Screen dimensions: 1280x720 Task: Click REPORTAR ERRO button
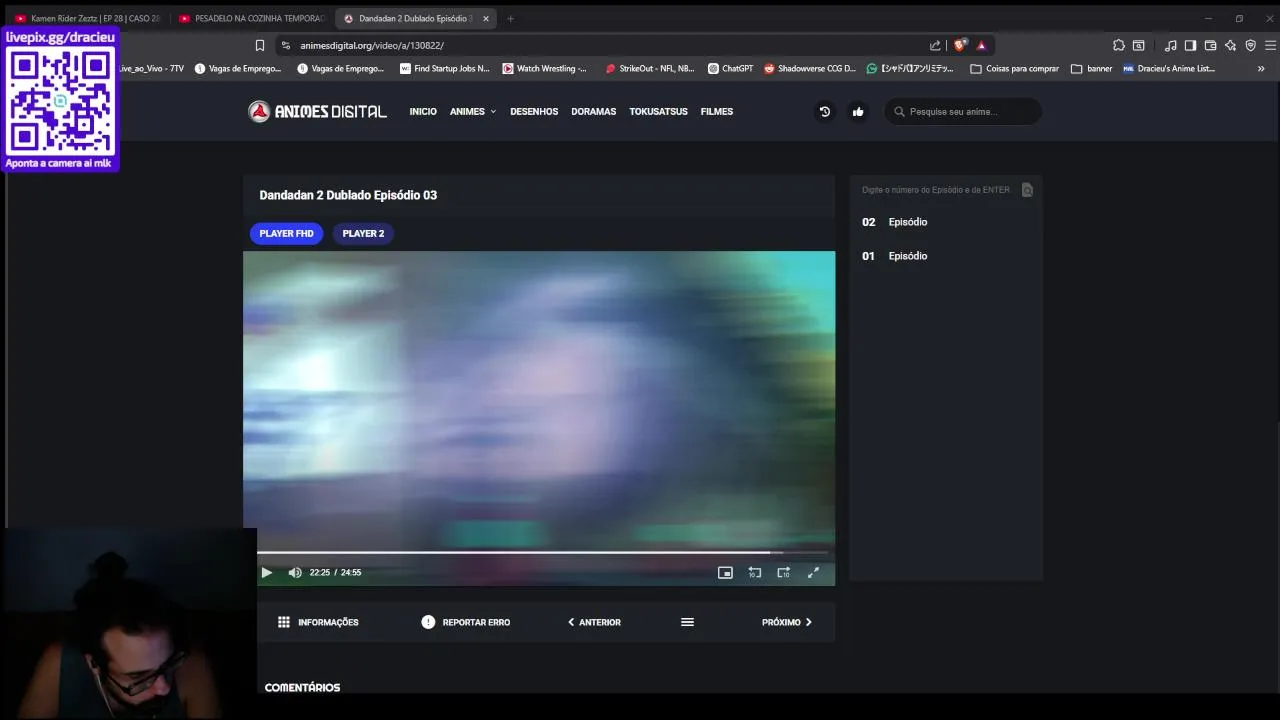click(x=466, y=622)
